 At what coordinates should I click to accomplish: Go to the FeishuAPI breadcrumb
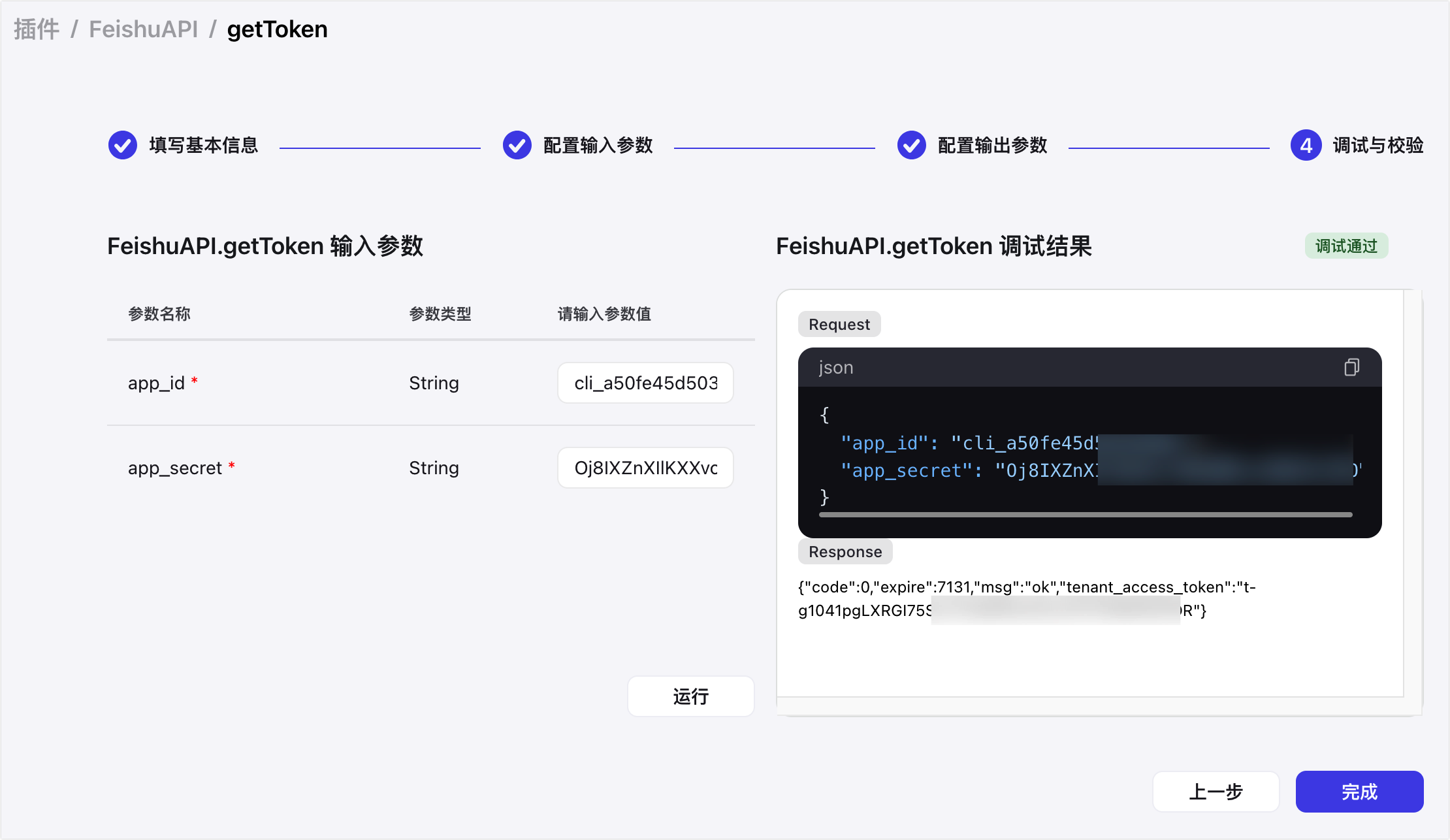143,29
